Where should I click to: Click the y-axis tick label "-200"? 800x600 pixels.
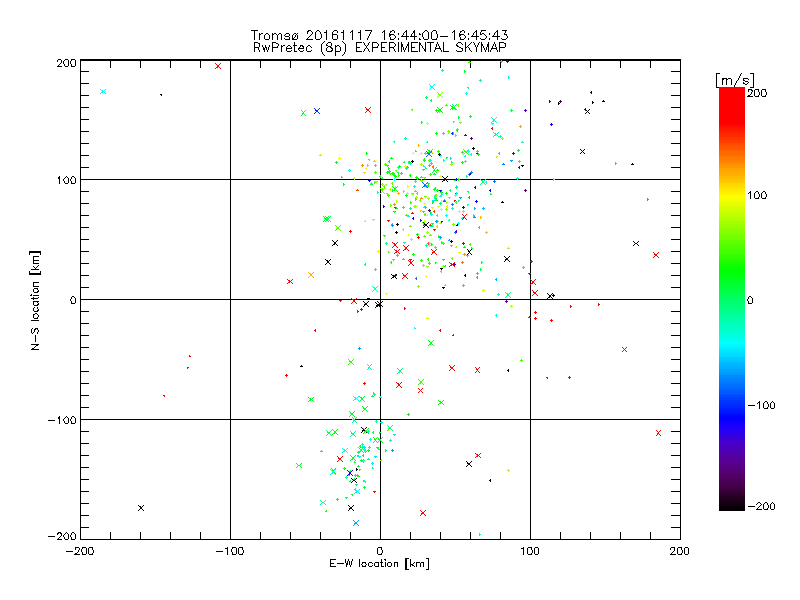62,536
